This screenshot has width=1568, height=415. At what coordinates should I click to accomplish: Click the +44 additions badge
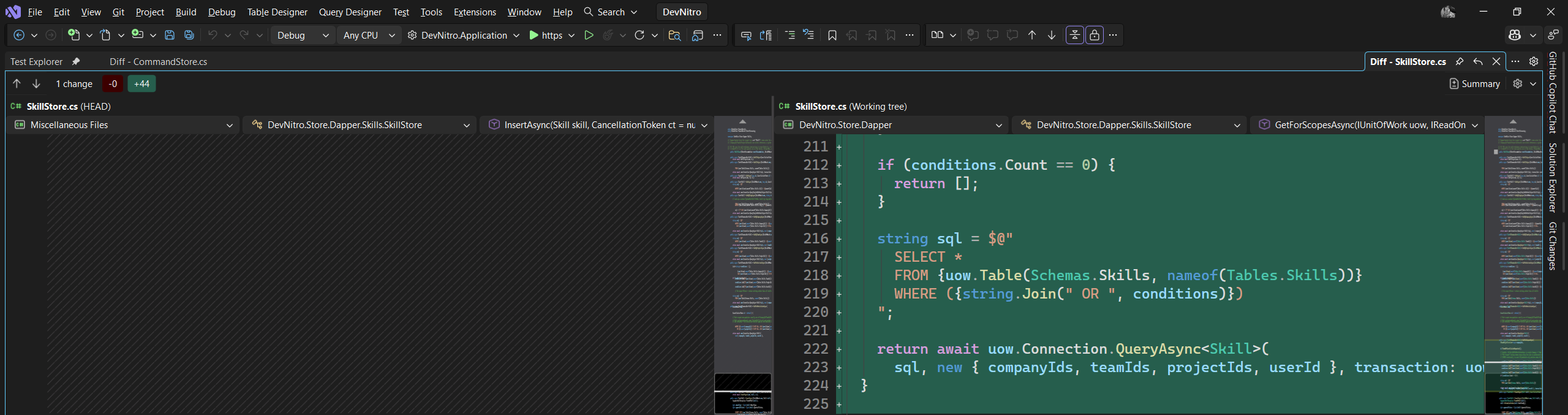point(141,84)
